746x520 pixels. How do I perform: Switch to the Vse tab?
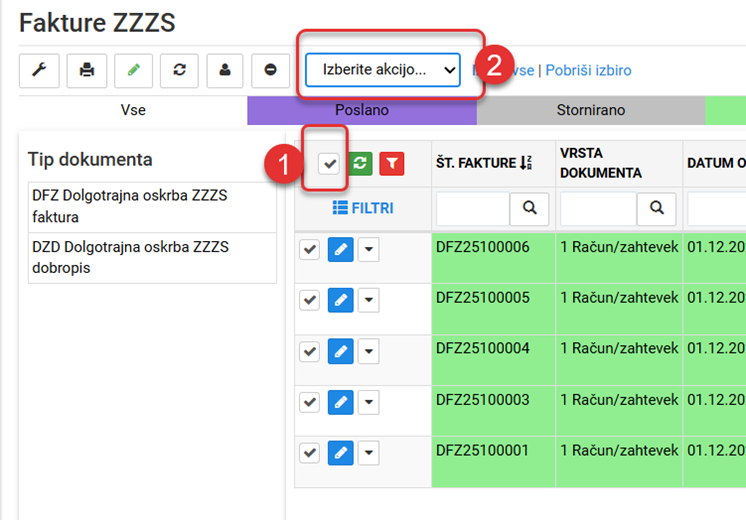133,110
